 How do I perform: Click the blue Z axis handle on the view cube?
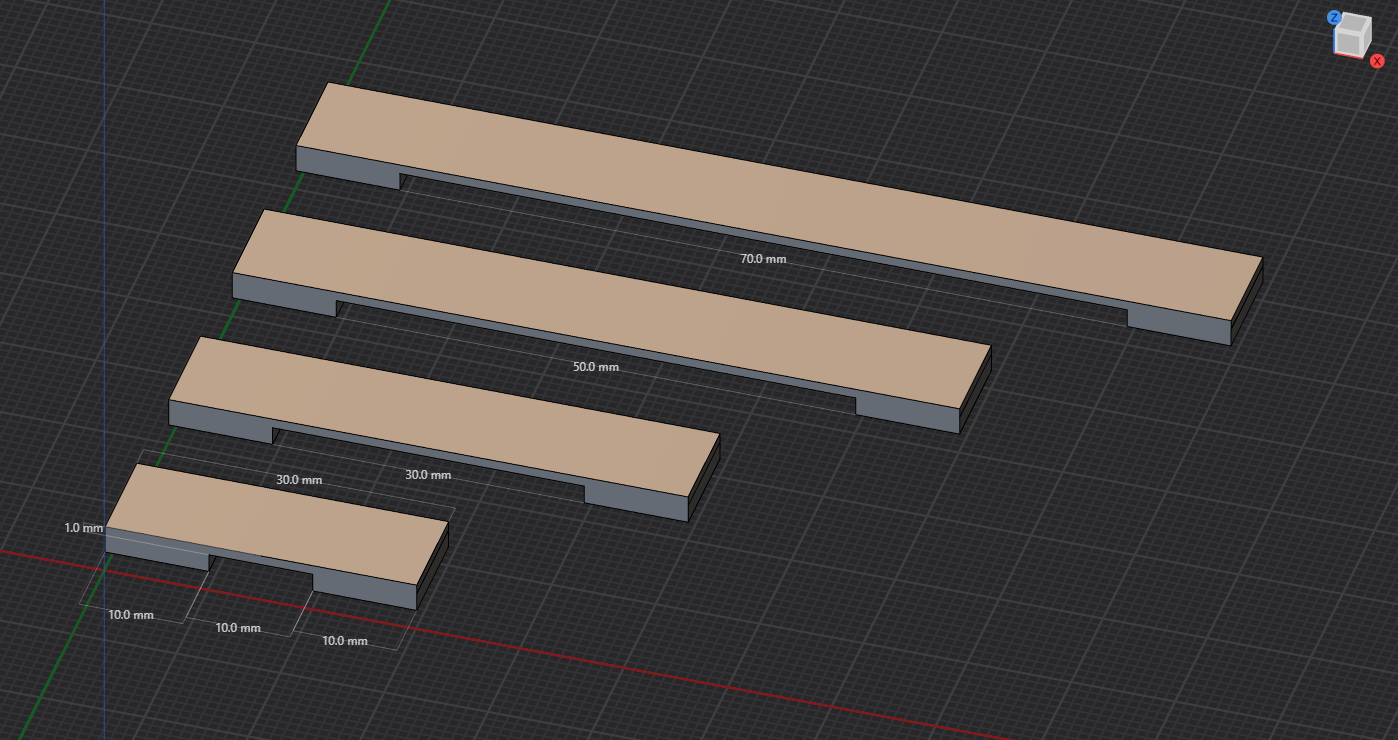click(x=1334, y=18)
